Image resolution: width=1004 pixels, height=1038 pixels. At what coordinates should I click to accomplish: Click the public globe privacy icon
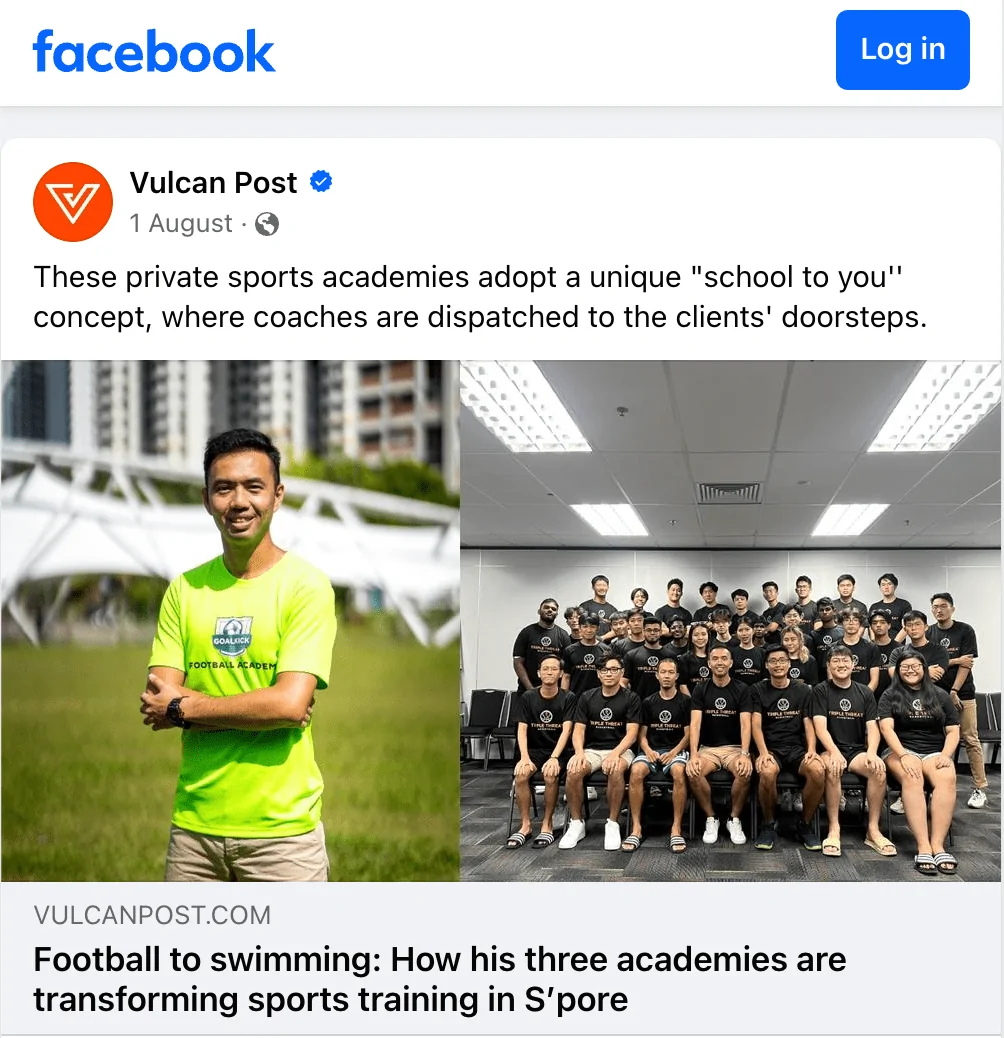click(x=267, y=224)
